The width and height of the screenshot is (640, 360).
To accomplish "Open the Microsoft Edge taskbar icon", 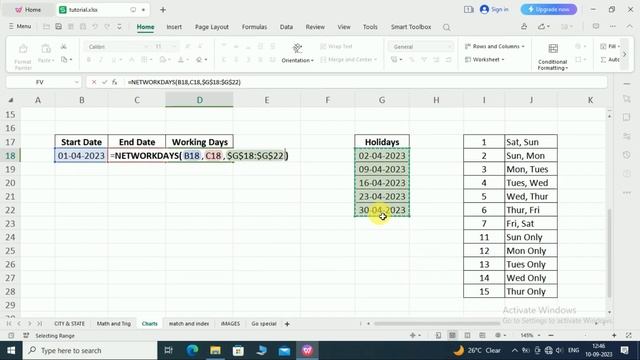I will point(192,350).
